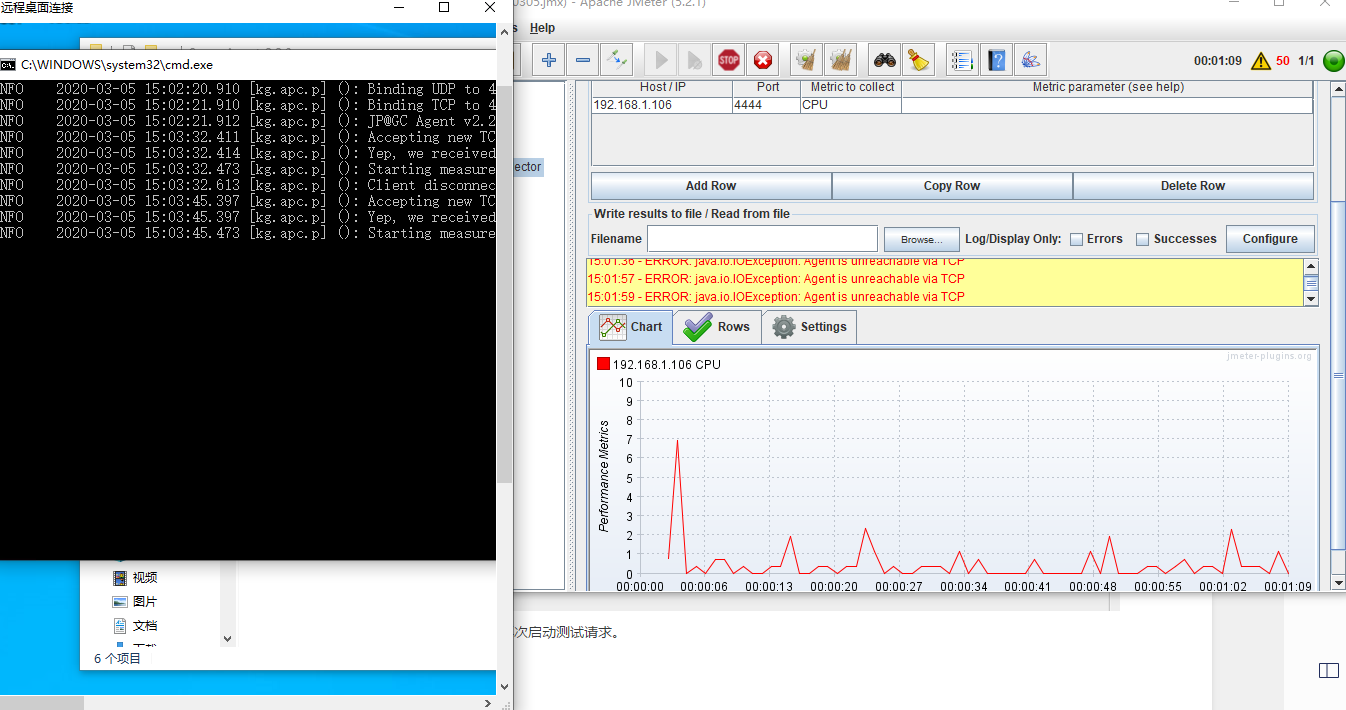Switch to the Rows tab
The height and width of the screenshot is (710, 1346).
[717, 327]
